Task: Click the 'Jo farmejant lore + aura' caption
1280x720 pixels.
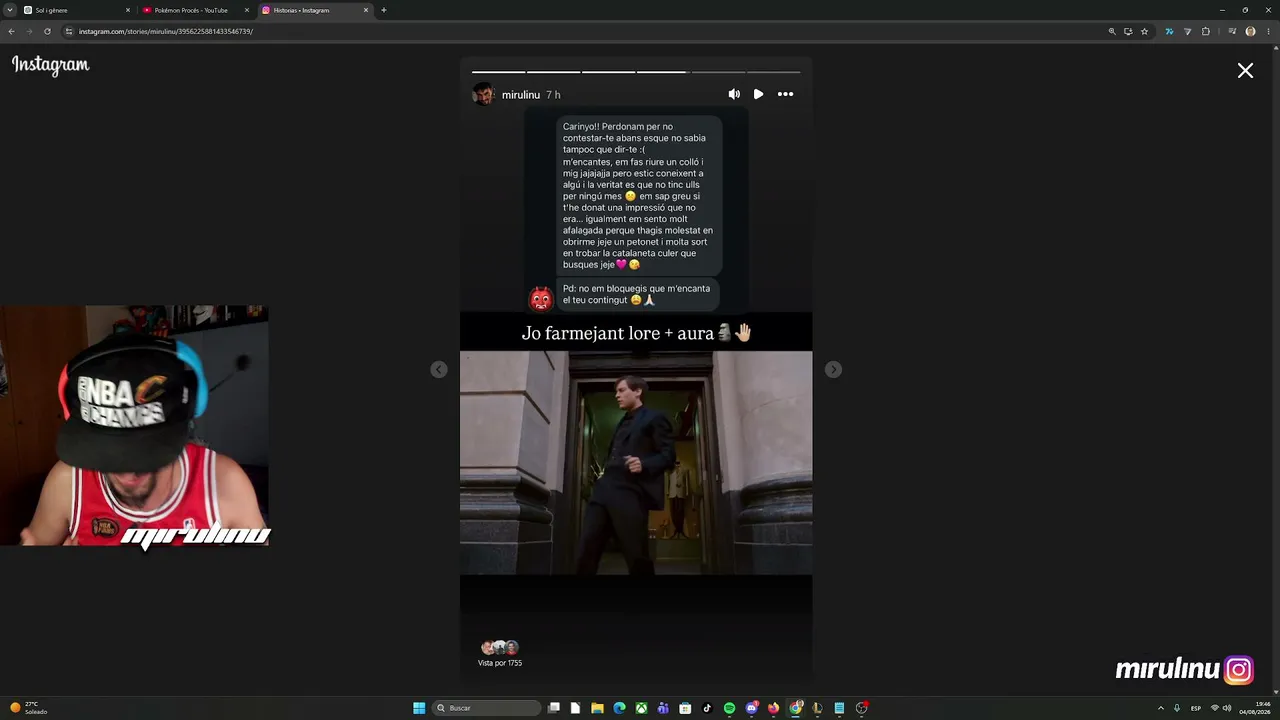Action: coord(636,333)
